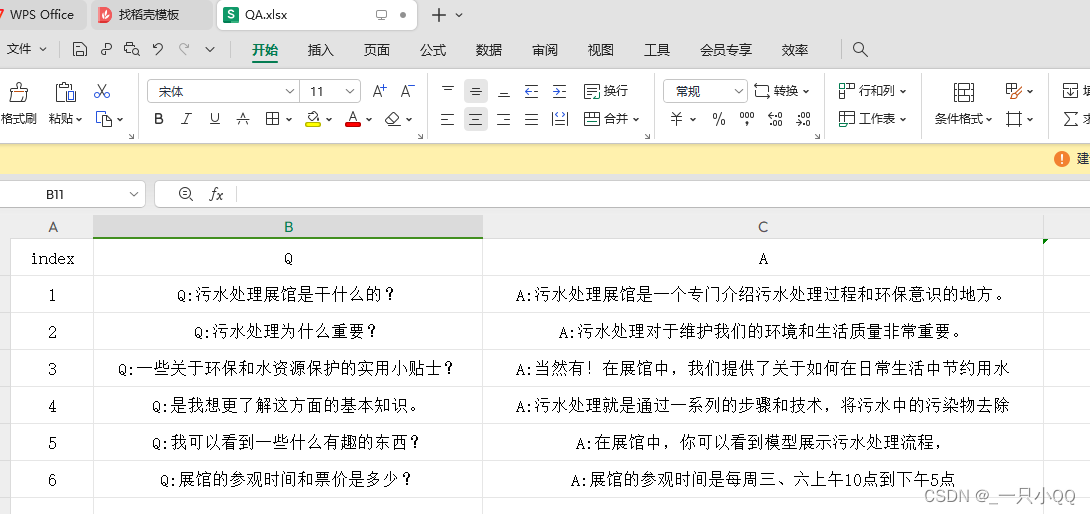Open the fill color dropdown arrow

pyautogui.click(x=329, y=120)
